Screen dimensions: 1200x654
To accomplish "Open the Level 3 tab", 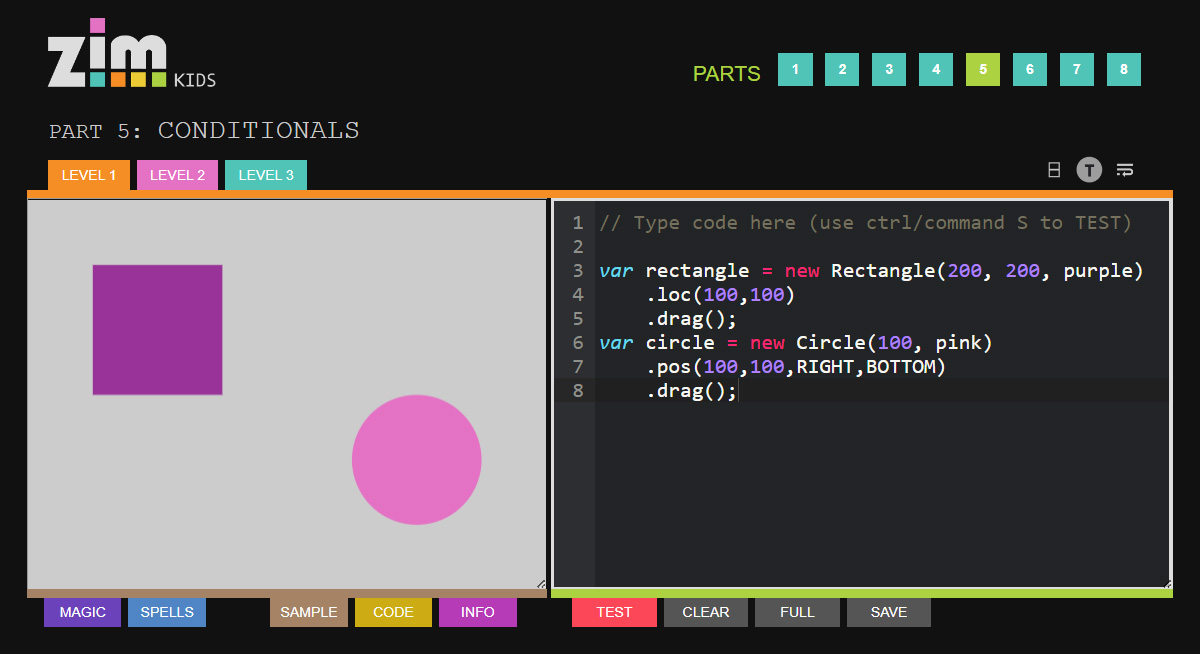I will [x=266, y=175].
